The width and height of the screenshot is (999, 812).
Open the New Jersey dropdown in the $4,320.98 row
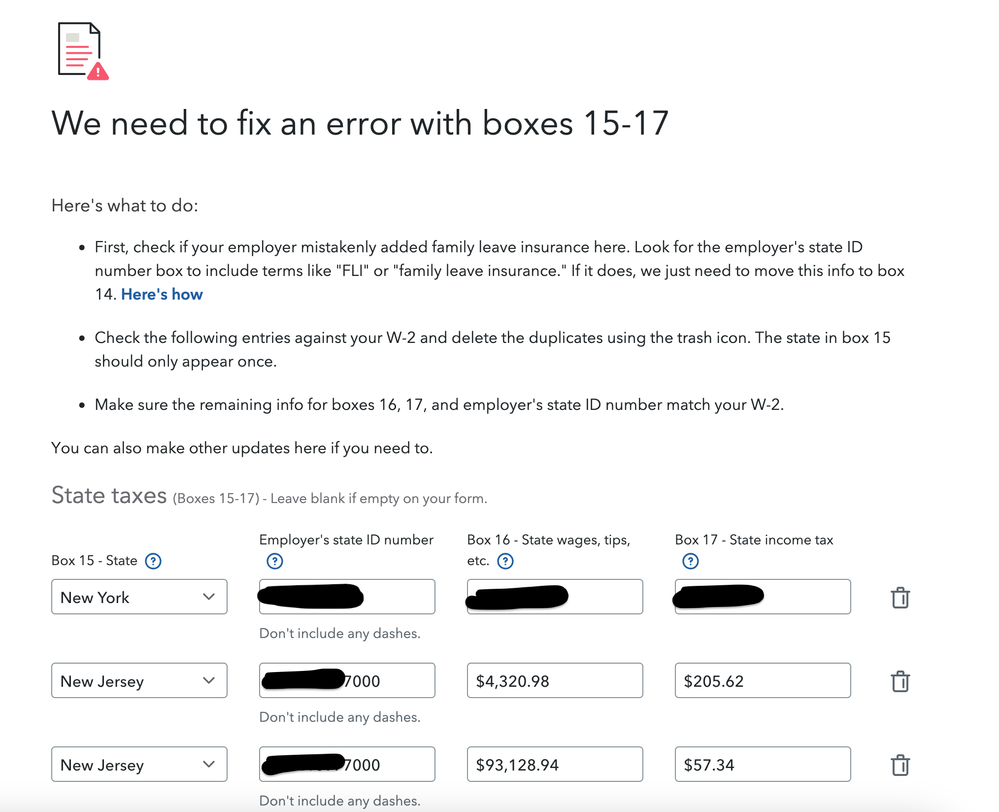click(x=139, y=680)
